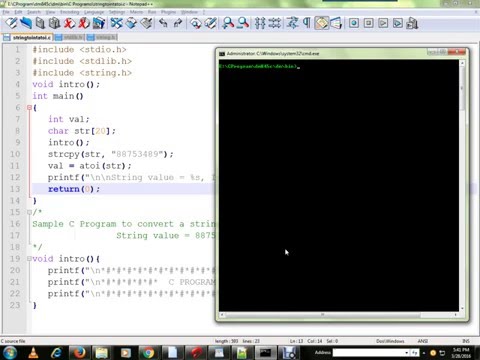This screenshot has width=480, height=360.
Task: Click the Close document toolbar icon
Action: [69, 23]
